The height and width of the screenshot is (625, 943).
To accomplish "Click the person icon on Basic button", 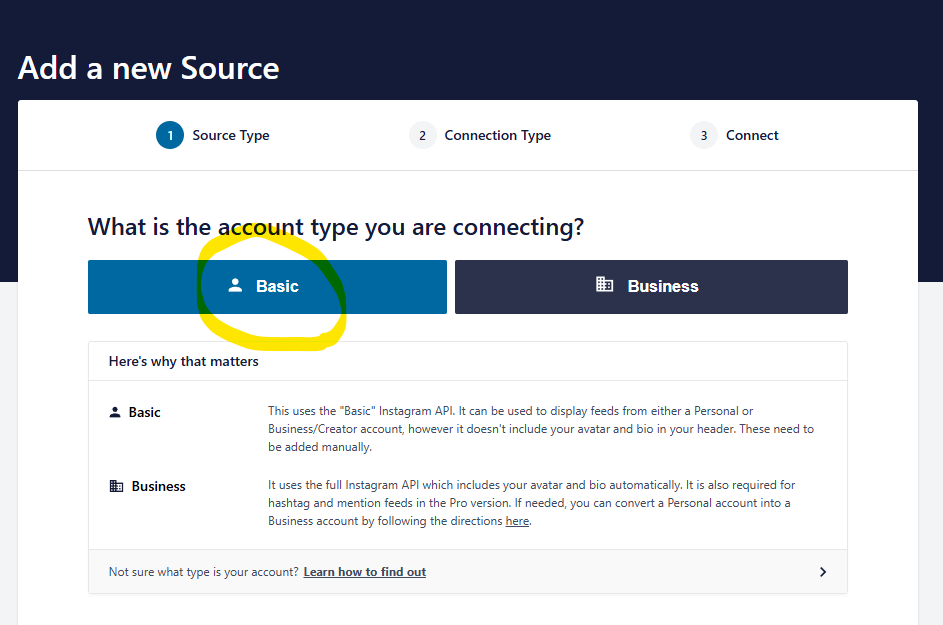I will tap(235, 286).
